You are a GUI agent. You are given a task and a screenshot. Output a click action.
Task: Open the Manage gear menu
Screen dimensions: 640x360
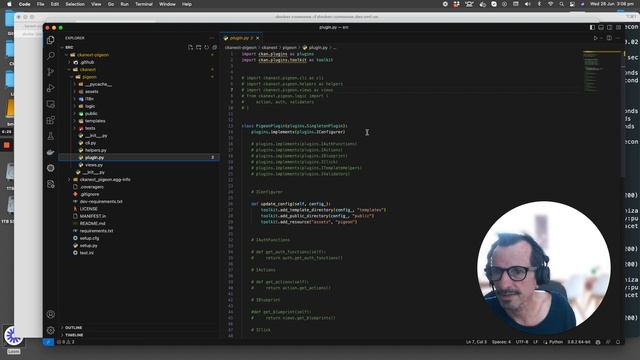coord(51,330)
